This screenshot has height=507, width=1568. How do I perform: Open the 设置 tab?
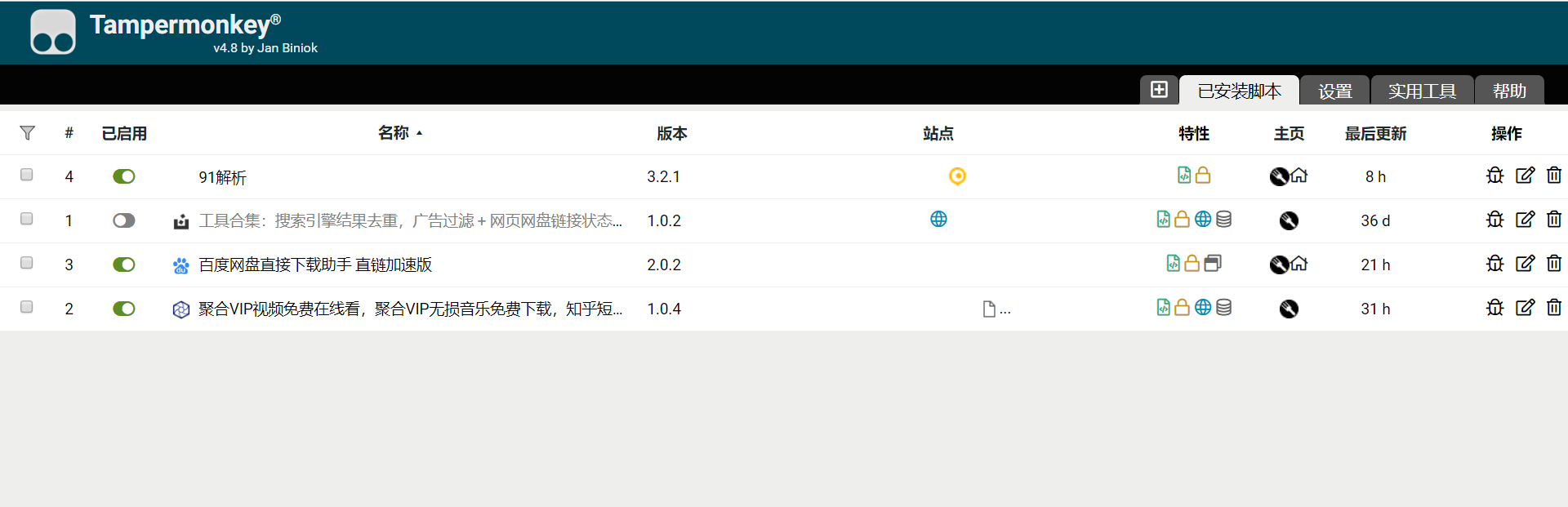pyautogui.click(x=1335, y=91)
